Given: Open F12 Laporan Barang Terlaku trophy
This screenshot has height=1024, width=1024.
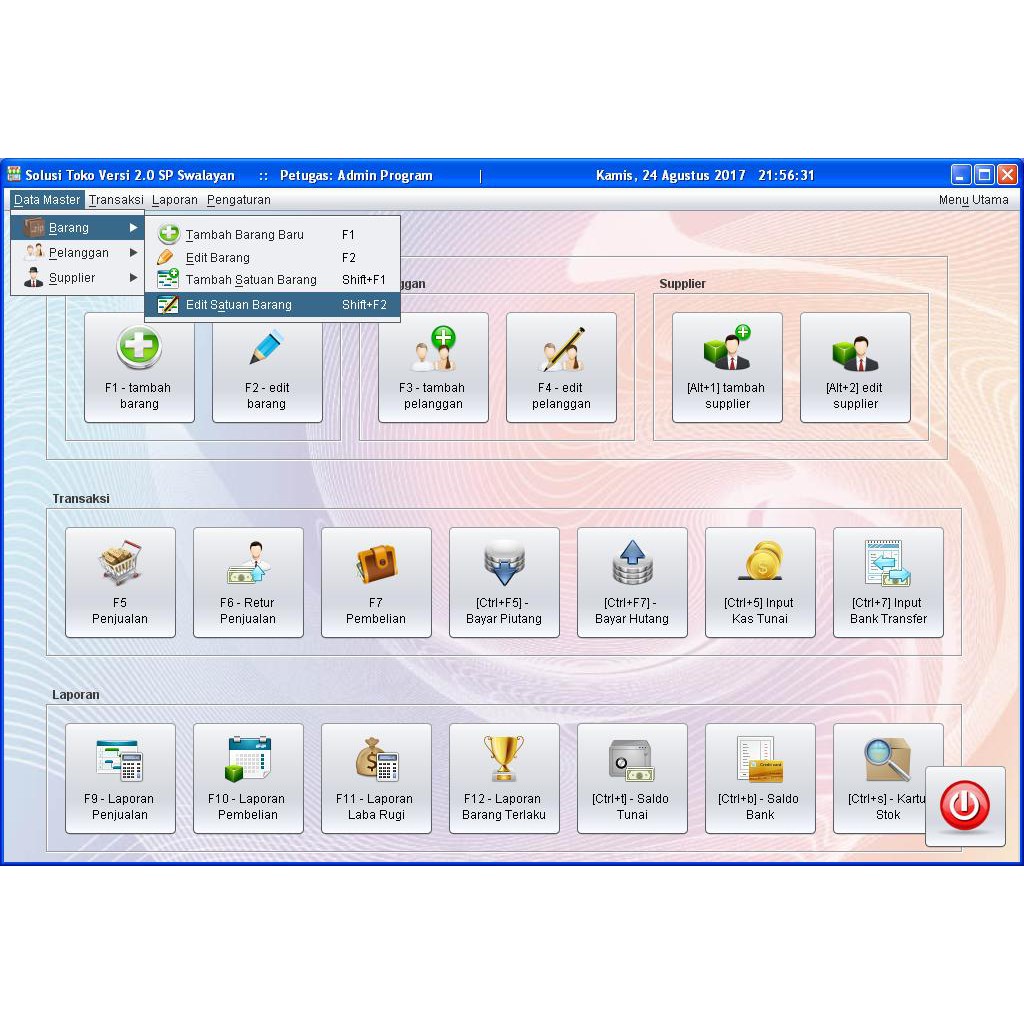Looking at the screenshot, I should 504,778.
